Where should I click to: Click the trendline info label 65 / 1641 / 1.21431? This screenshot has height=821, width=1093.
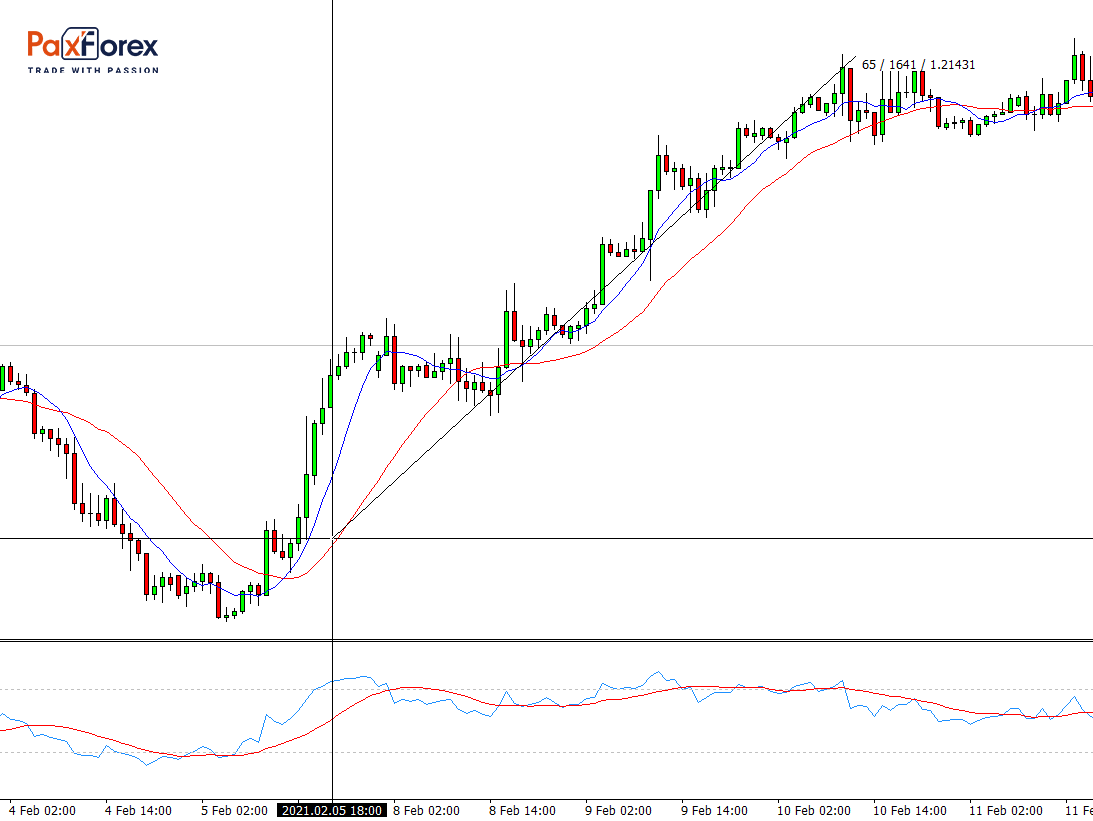pyautogui.click(x=919, y=65)
